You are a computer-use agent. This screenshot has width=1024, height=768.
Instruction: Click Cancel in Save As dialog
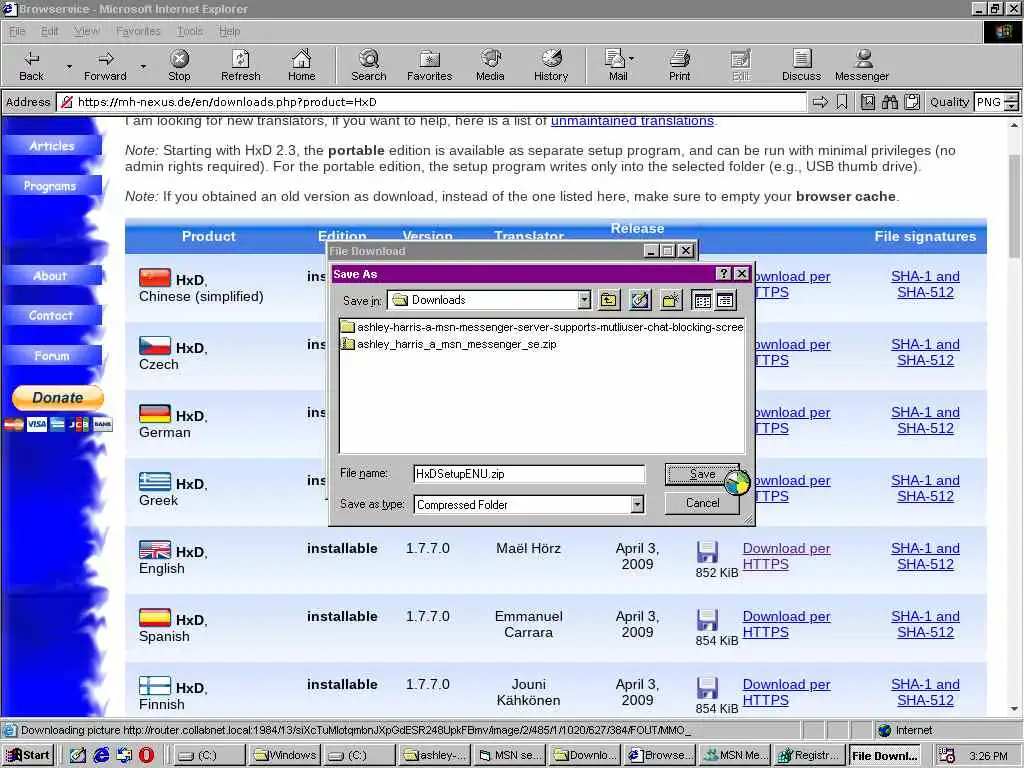coord(702,503)
